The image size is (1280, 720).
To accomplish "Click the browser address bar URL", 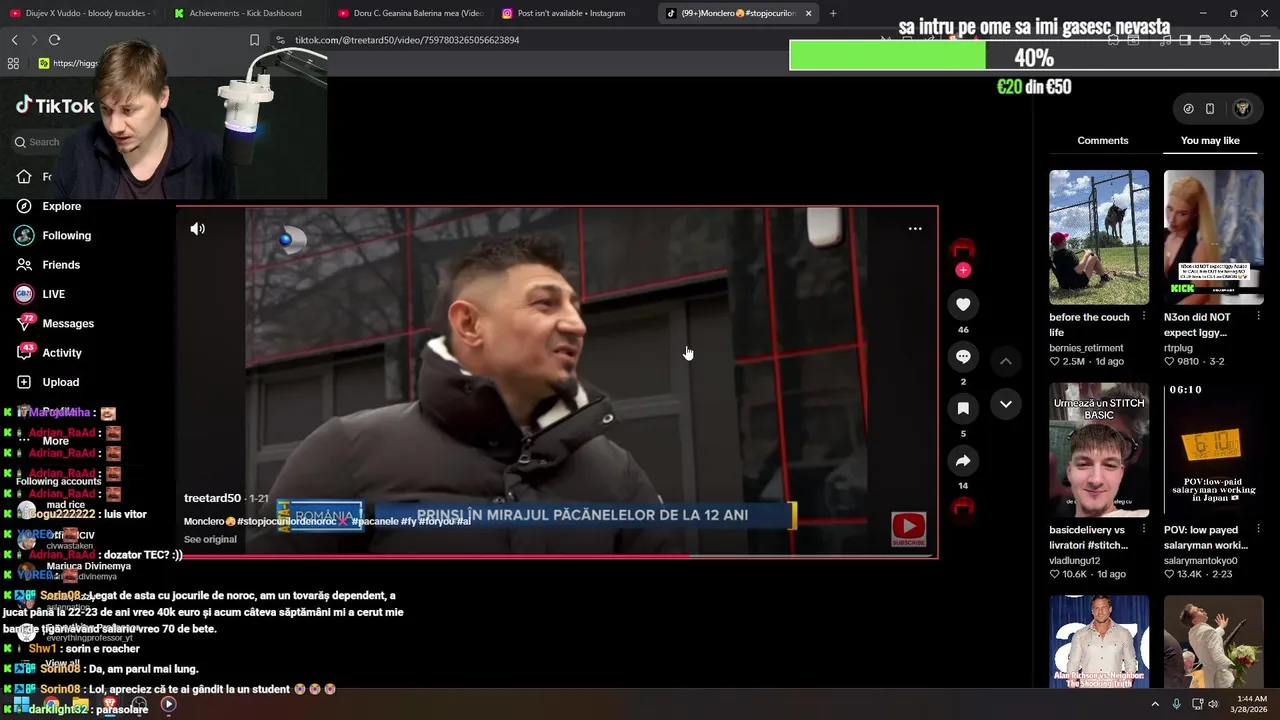I will pos(406,40).
